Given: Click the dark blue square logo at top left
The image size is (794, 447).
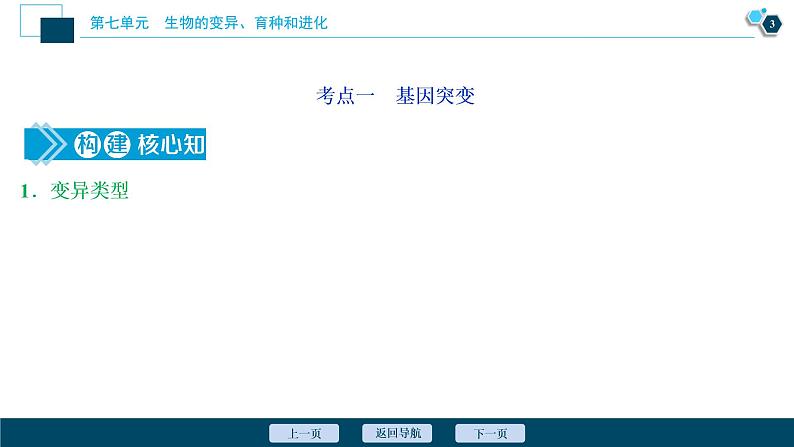Looking at the screenshot, I should (x=57, y=30).
